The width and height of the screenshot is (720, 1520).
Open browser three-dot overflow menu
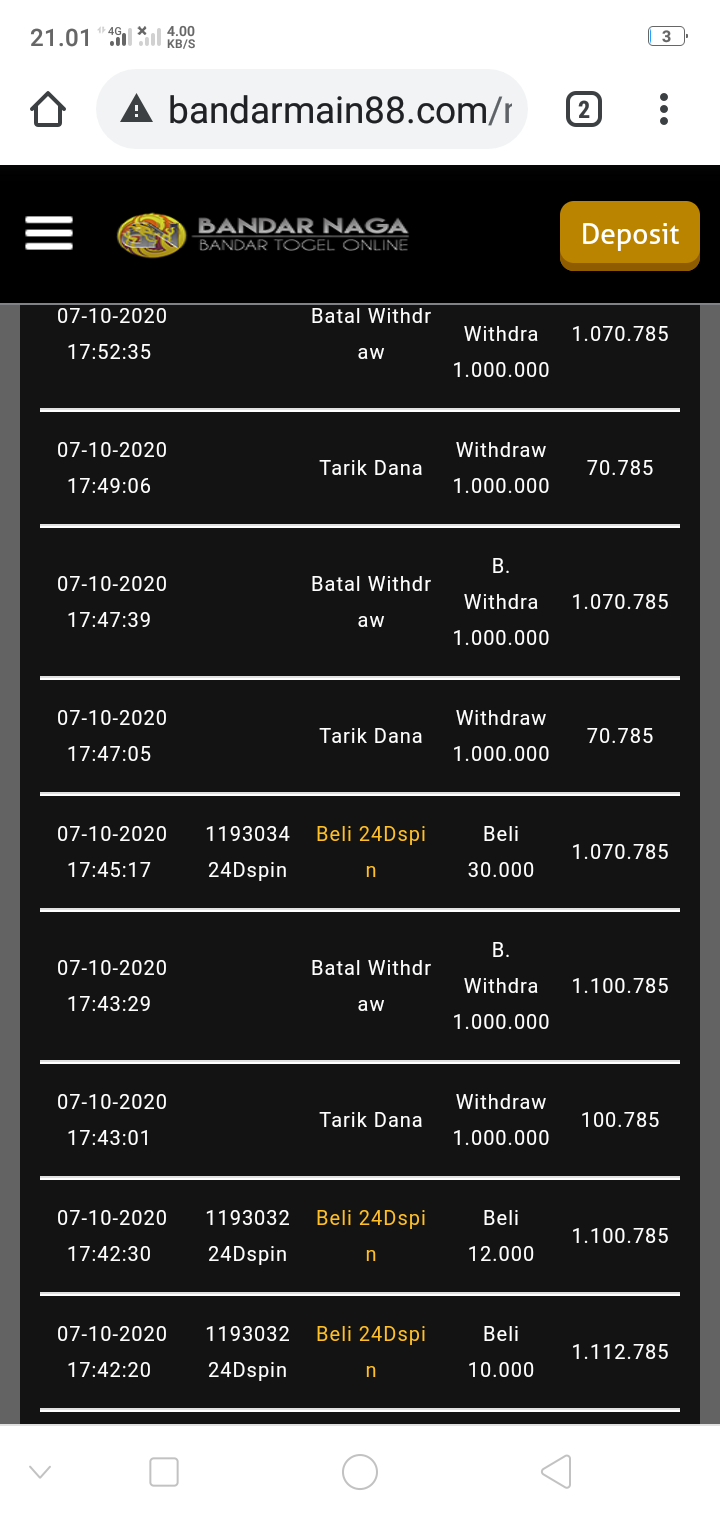tap(664, 109)
